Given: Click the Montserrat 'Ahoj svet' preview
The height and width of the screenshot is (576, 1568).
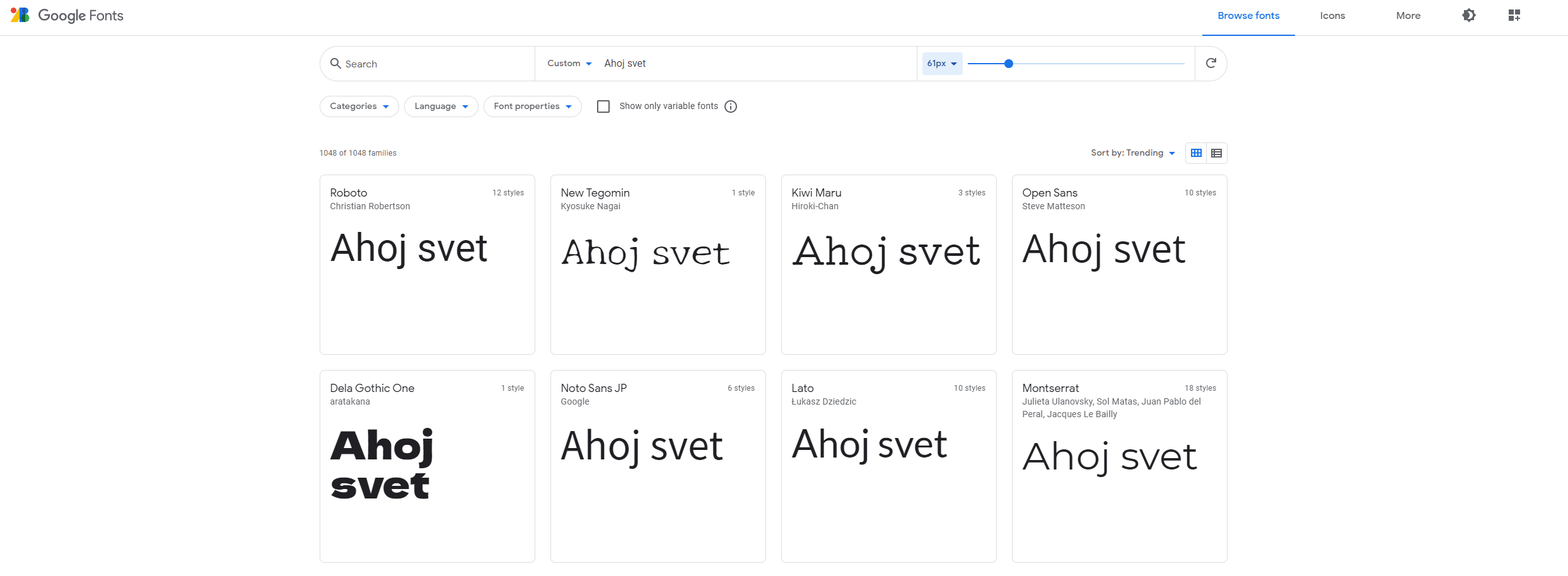Looking at the screenshot, I should [1110, 457].
